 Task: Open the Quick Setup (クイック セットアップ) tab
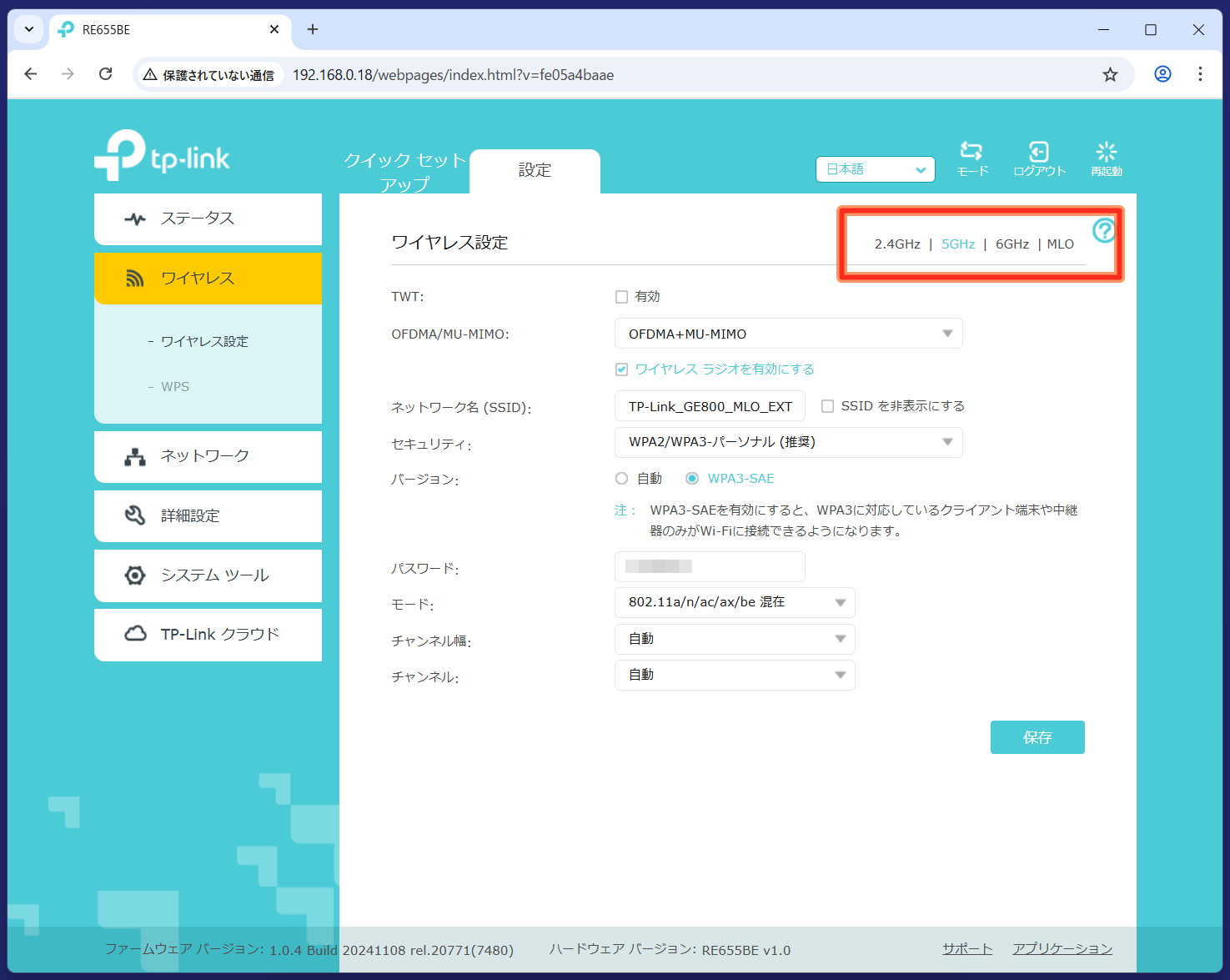(x=404, y=172)
